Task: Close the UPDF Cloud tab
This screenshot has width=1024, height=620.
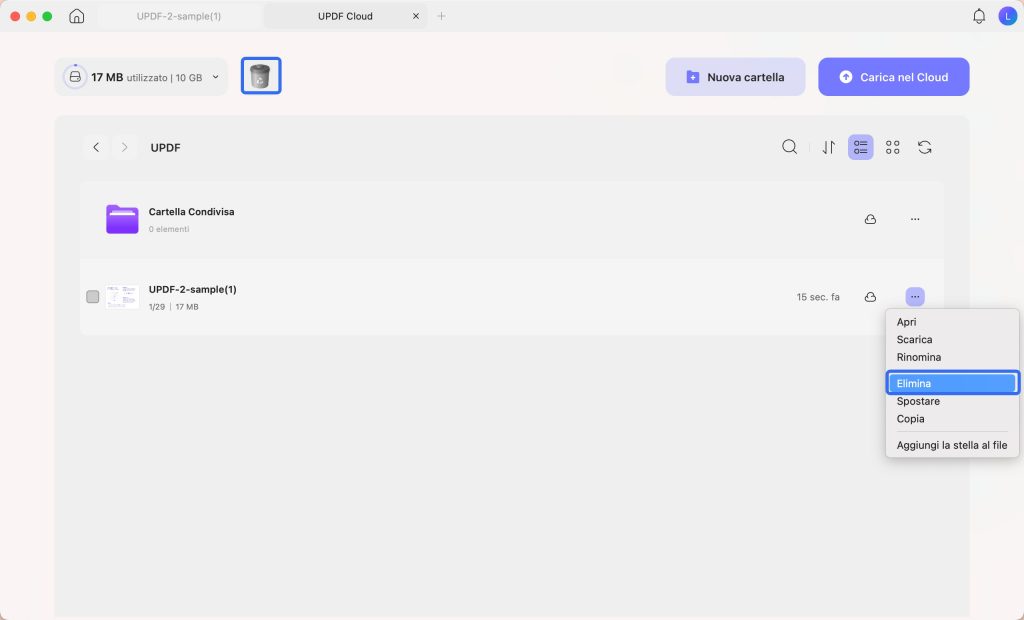Action: tap(416, 16)
